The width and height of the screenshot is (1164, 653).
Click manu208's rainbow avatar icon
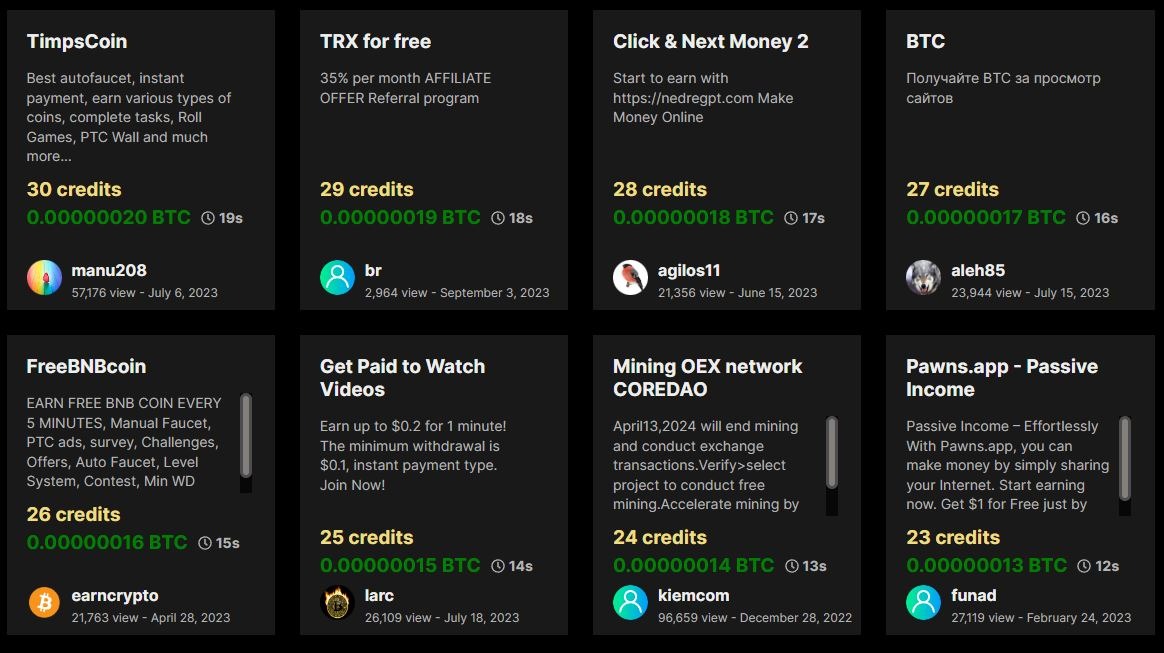click(45, 278)
